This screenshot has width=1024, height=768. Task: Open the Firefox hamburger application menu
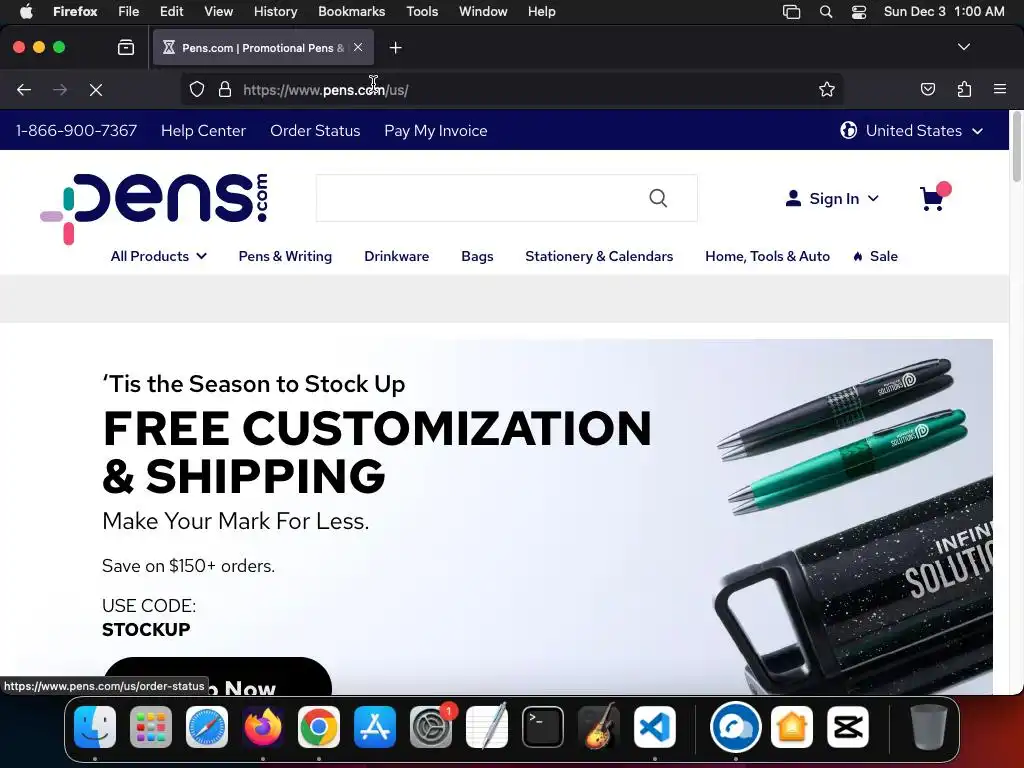coord(999,89)
